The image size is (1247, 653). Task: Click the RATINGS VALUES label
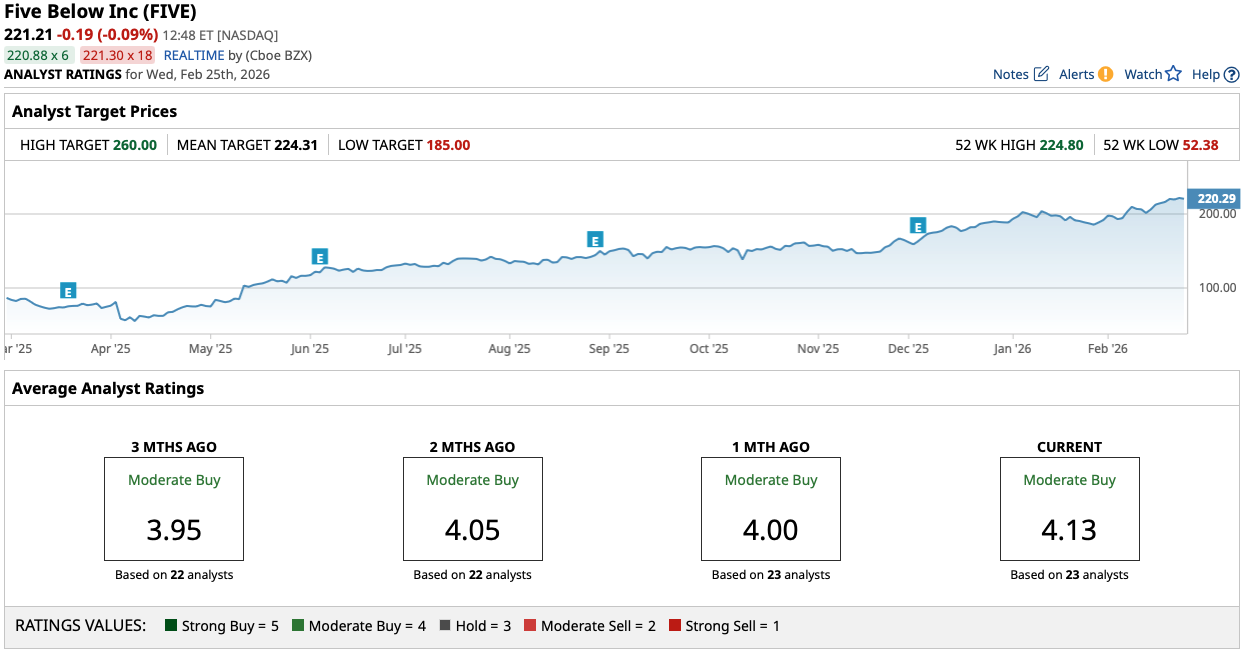point(81,626)
